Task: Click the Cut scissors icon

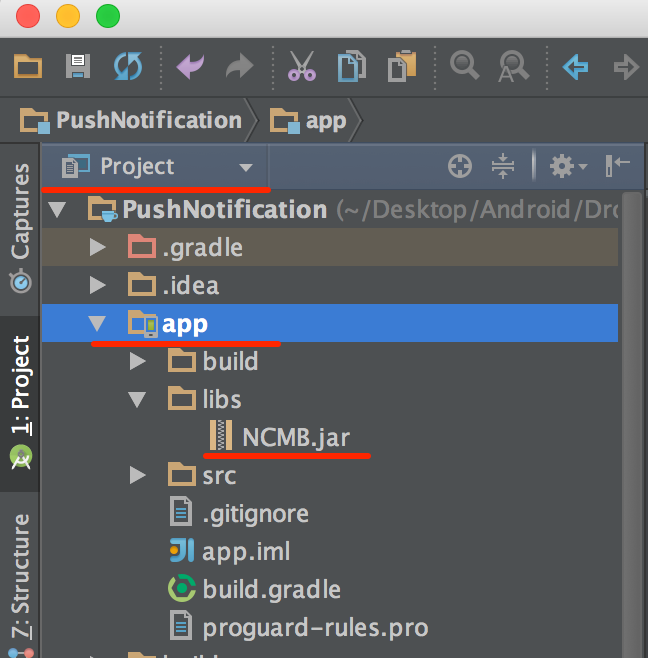Action: (302, 66)
